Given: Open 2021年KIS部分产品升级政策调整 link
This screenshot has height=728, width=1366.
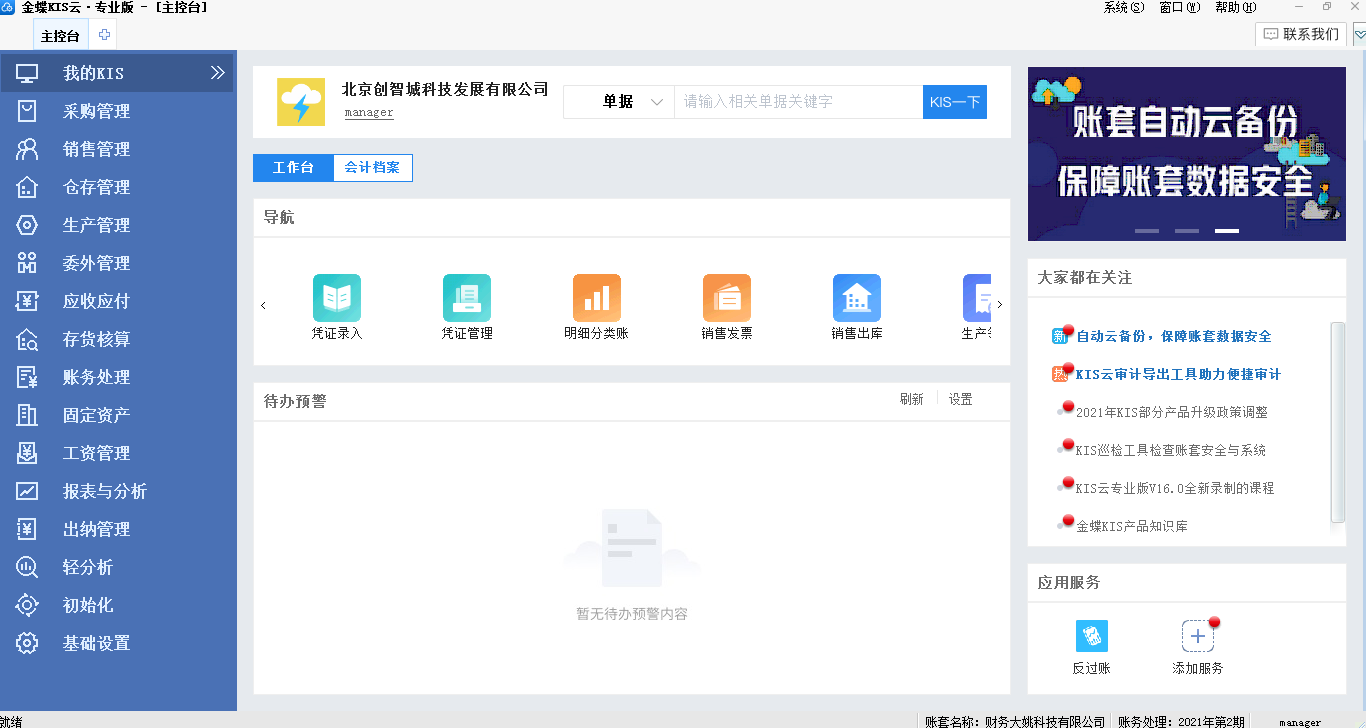Looking at the screenshot, I should coord(1172,412).
